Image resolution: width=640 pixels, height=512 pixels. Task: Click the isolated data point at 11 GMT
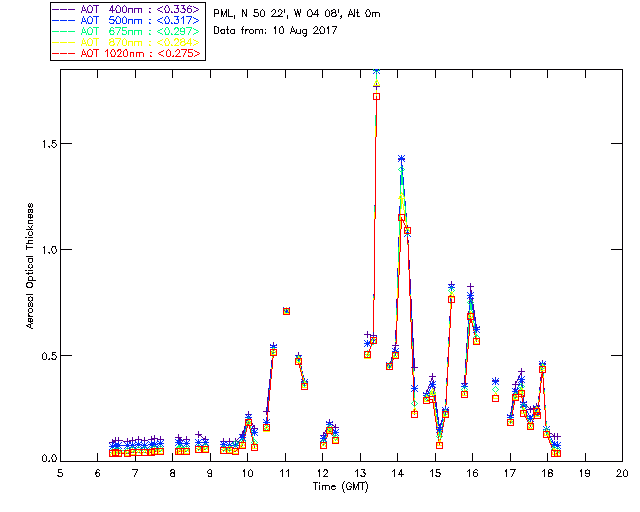point(286,311)
